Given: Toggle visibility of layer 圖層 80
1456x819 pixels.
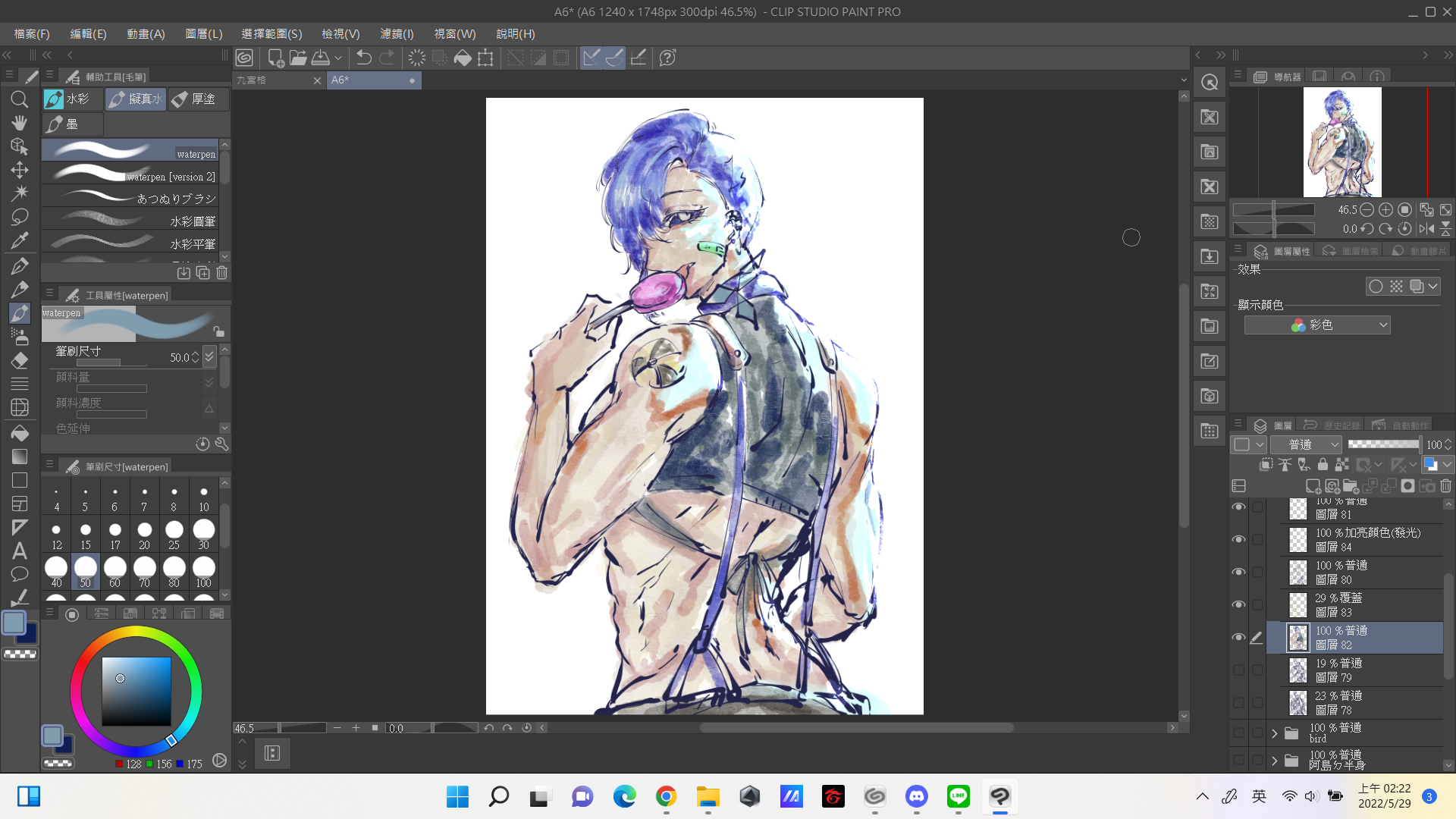Looking at the screenshot, I should [1239, 572].
